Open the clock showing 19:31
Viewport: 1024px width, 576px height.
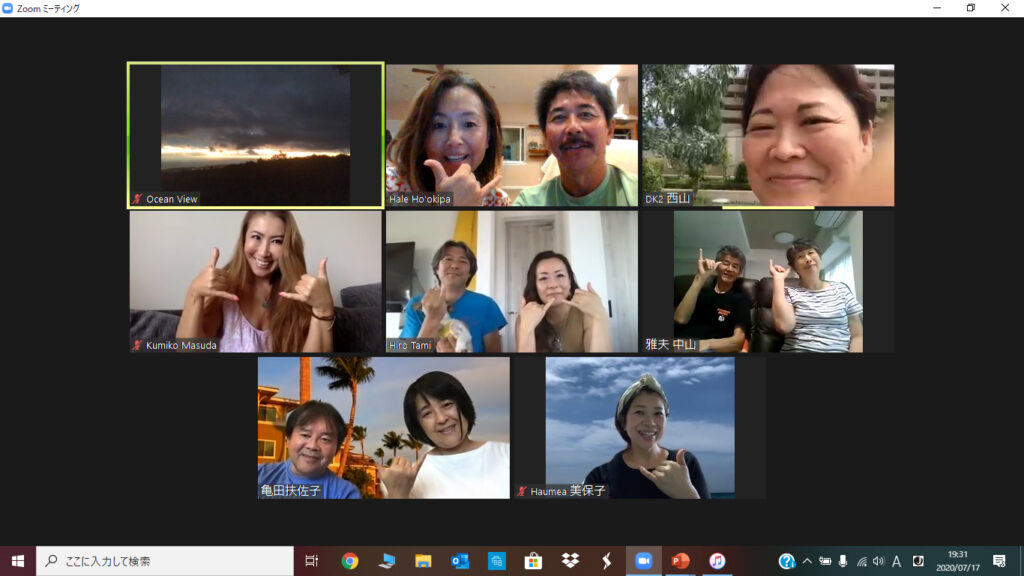(957, 561)
